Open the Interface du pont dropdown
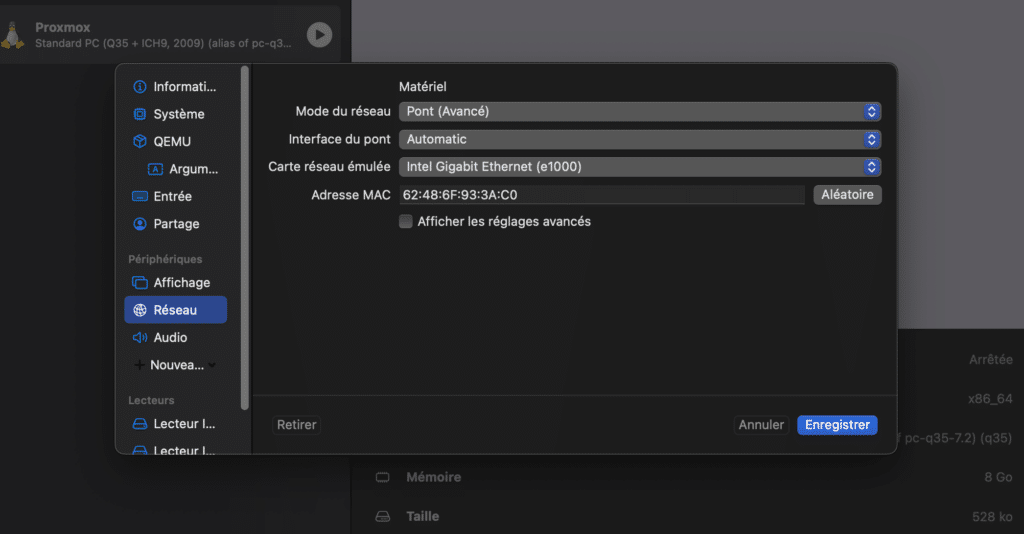1024x534 pixels. tap(640, 139)
